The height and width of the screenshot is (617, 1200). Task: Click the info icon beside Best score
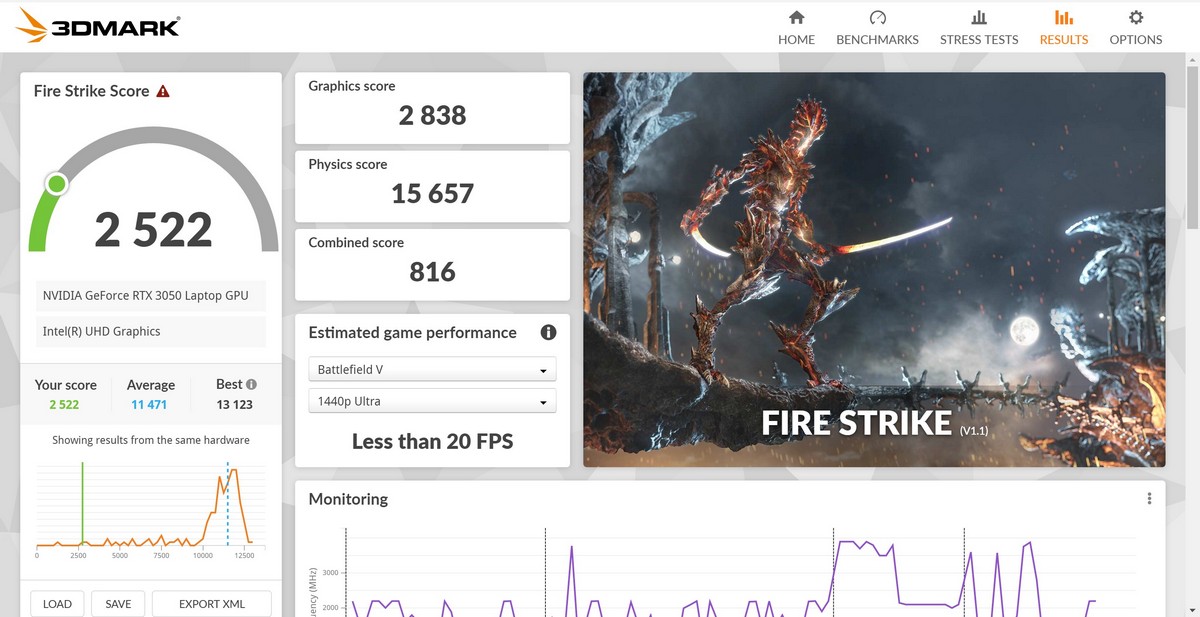coord(251,384)
